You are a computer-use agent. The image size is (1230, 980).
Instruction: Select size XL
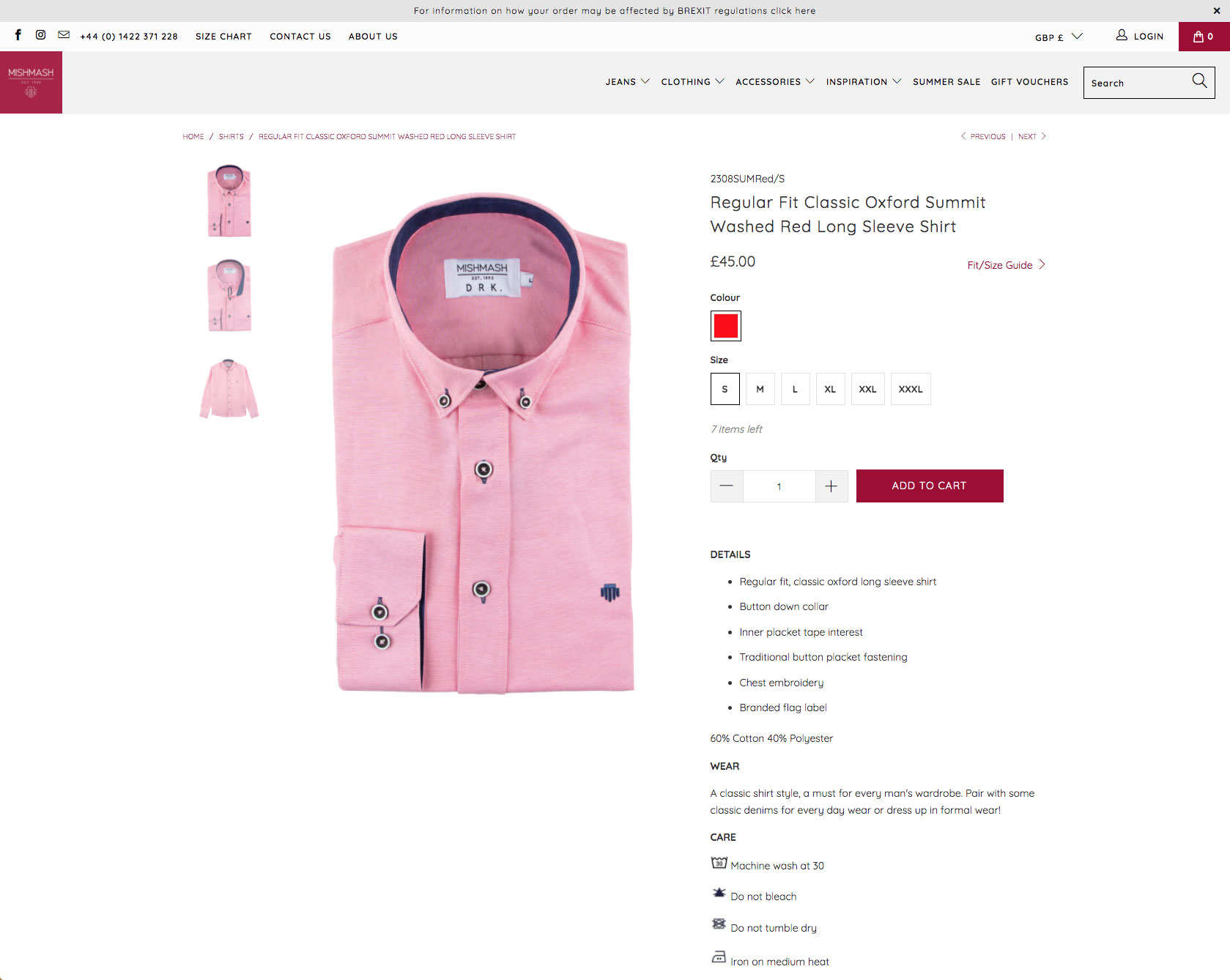830,389
